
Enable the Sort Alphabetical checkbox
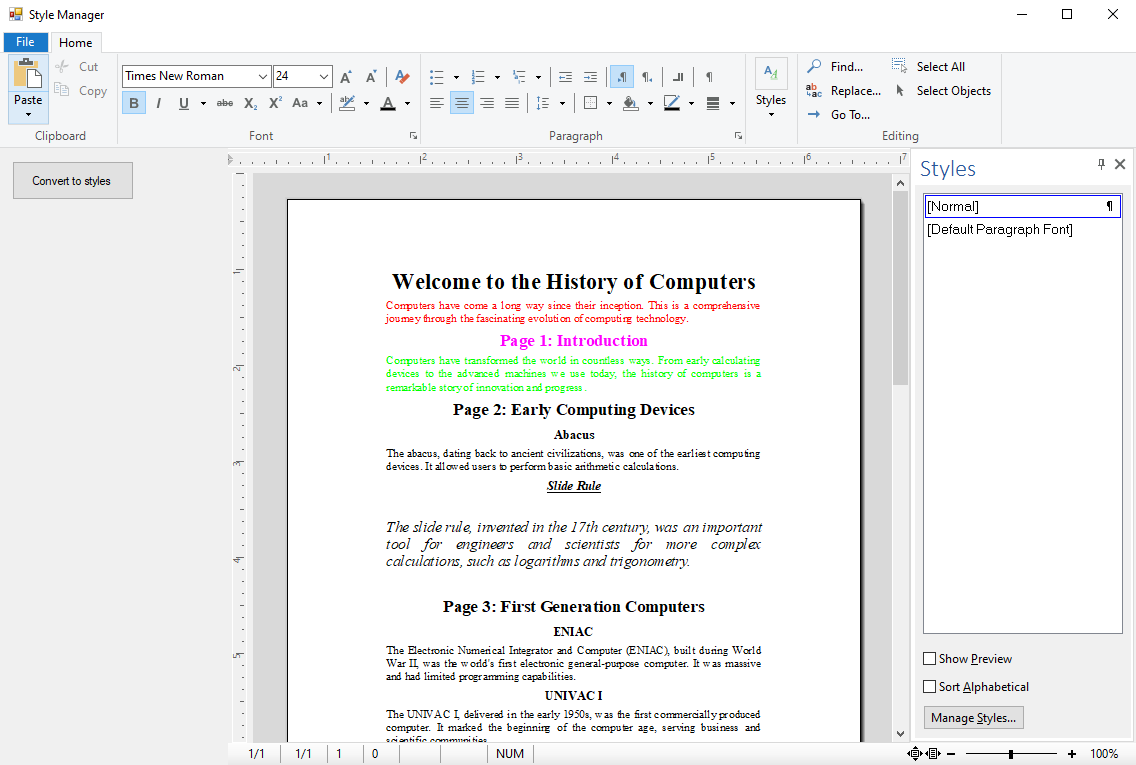(930, 686)
